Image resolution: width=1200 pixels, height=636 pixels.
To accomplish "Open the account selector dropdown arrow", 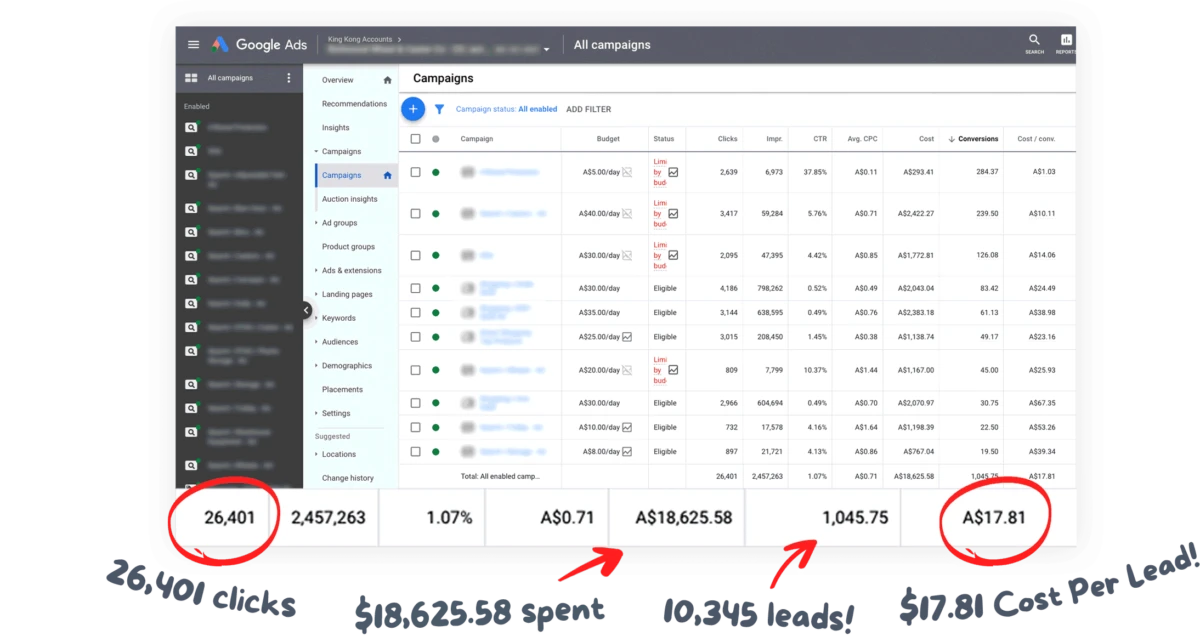I will 547,50.
